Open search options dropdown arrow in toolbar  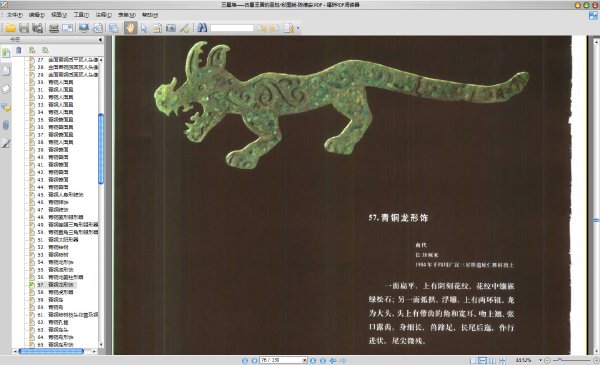(298, 28)
